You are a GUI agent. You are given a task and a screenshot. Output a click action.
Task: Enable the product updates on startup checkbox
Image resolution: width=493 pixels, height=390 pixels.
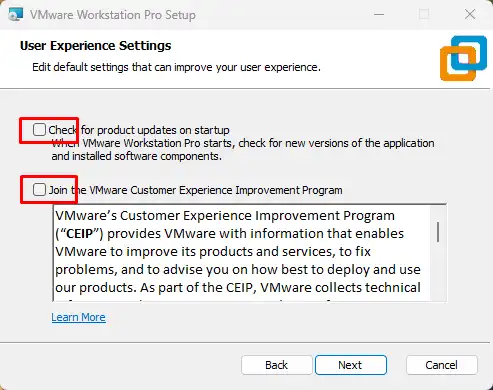pyautogui.click(x=39, y=129)
